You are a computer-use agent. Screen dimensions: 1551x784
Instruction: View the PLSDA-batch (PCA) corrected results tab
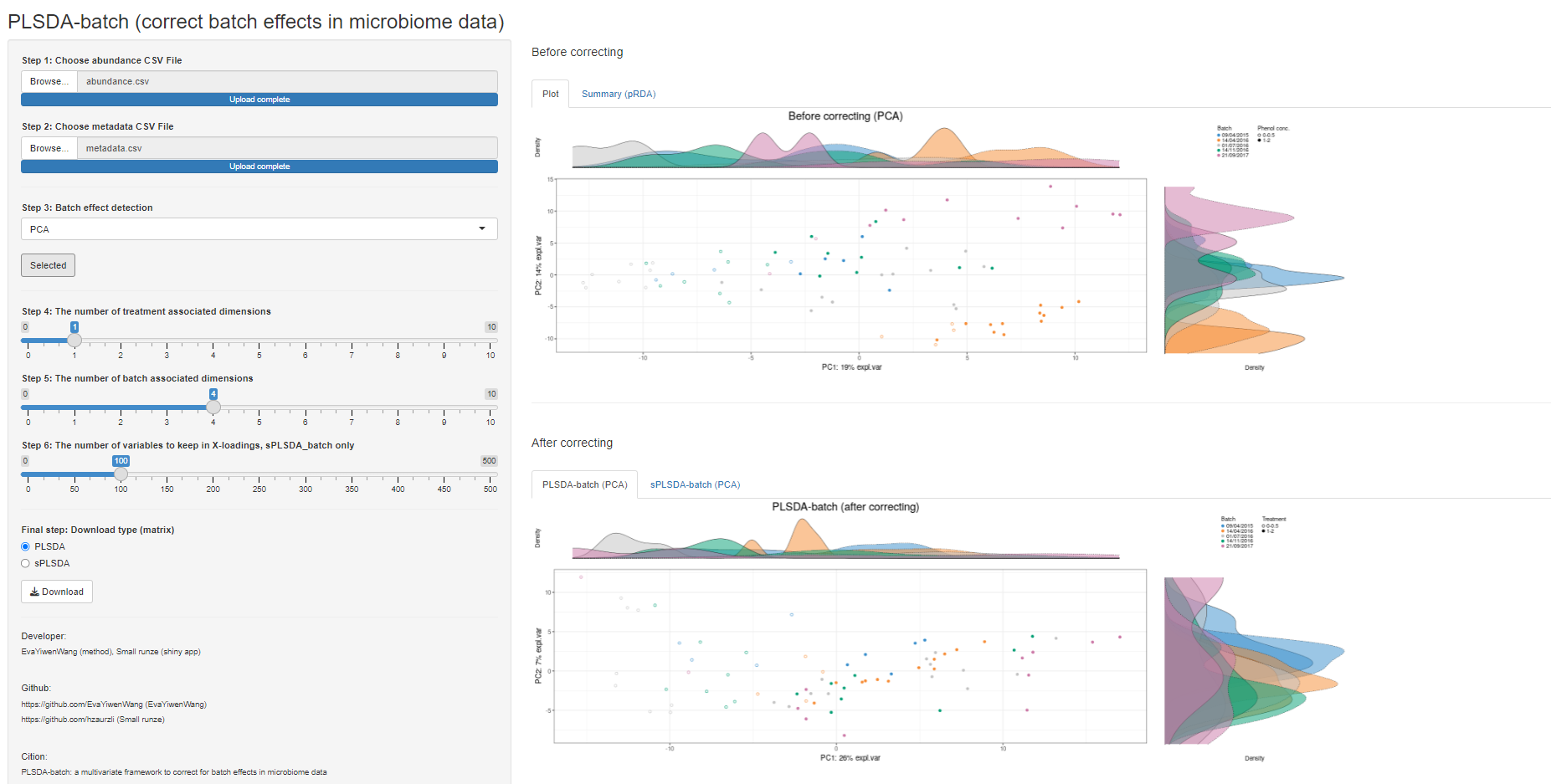click(x=584, y=484)
